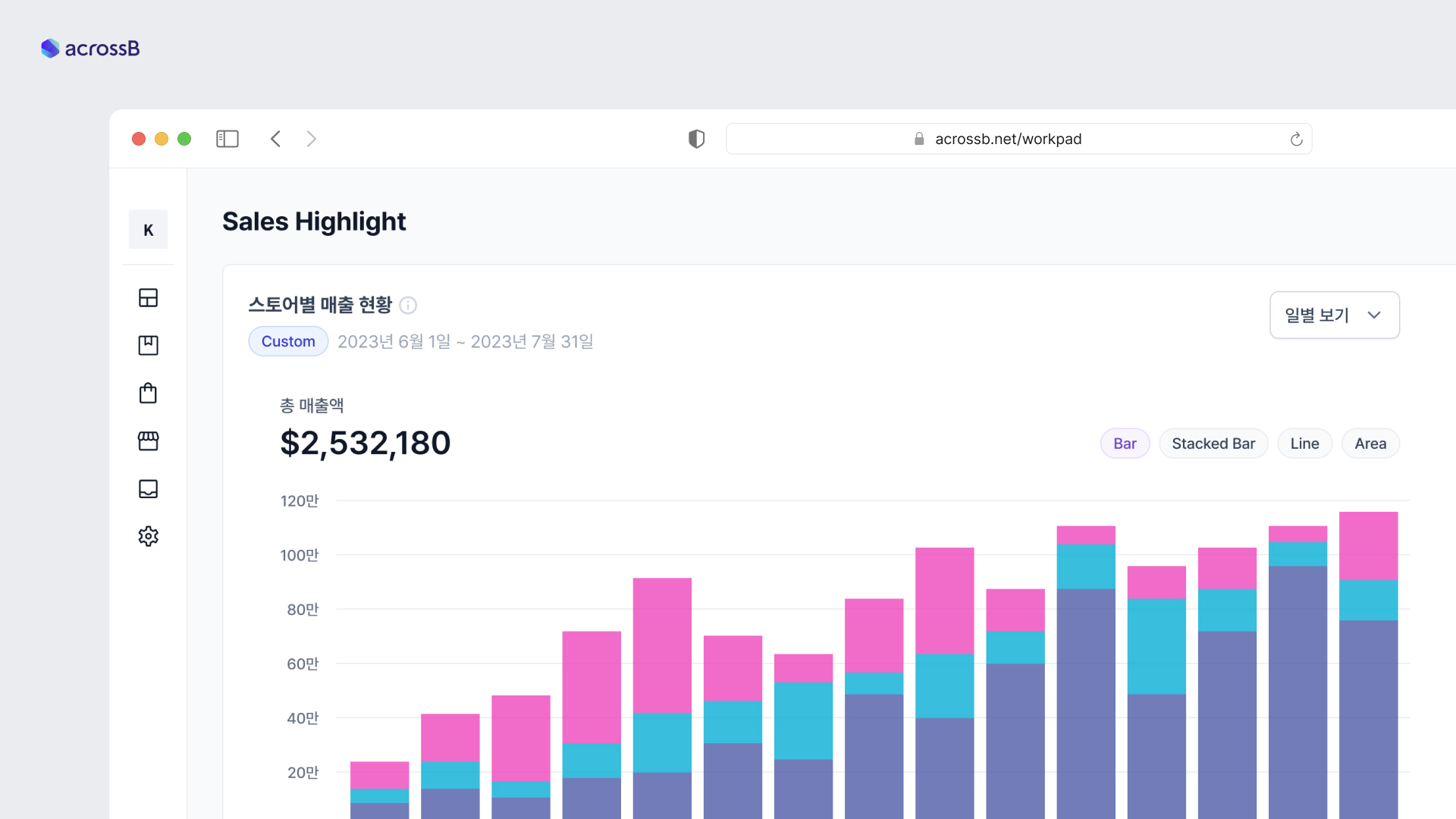Open the bookmark/package sidebar icon
This screenshot has width=1456, height=819.
click(149, 345)
